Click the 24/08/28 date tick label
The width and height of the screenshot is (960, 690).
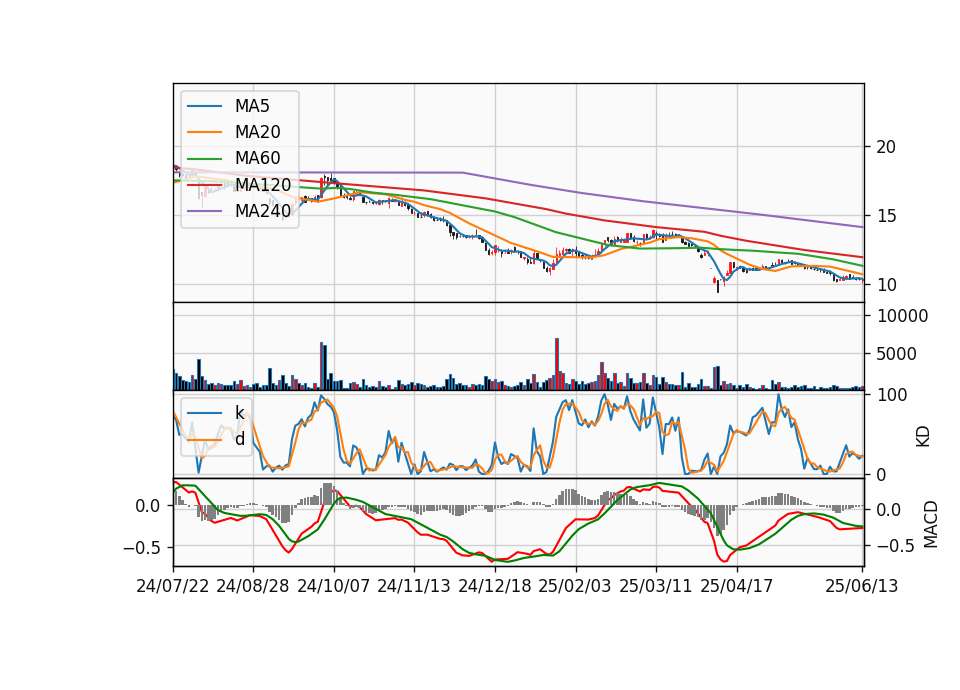pos(253,586)
